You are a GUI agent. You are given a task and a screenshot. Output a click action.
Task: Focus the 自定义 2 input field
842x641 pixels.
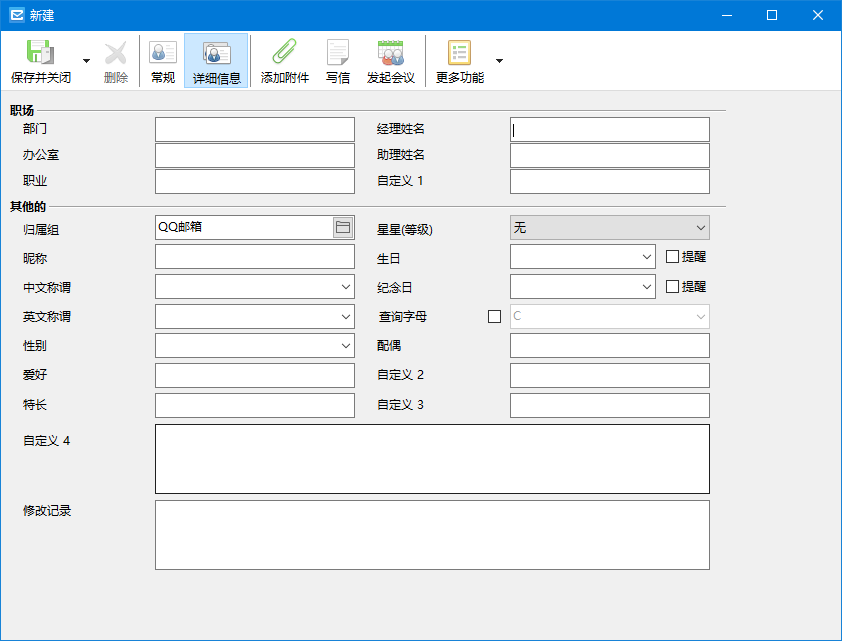[610, 375]
